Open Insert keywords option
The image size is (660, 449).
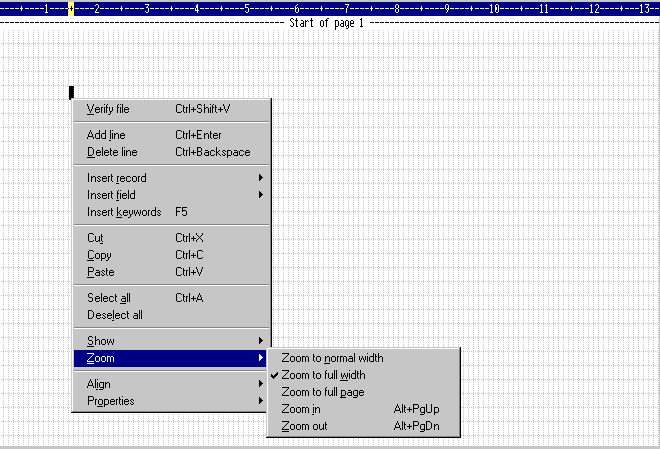pos(123,212)
